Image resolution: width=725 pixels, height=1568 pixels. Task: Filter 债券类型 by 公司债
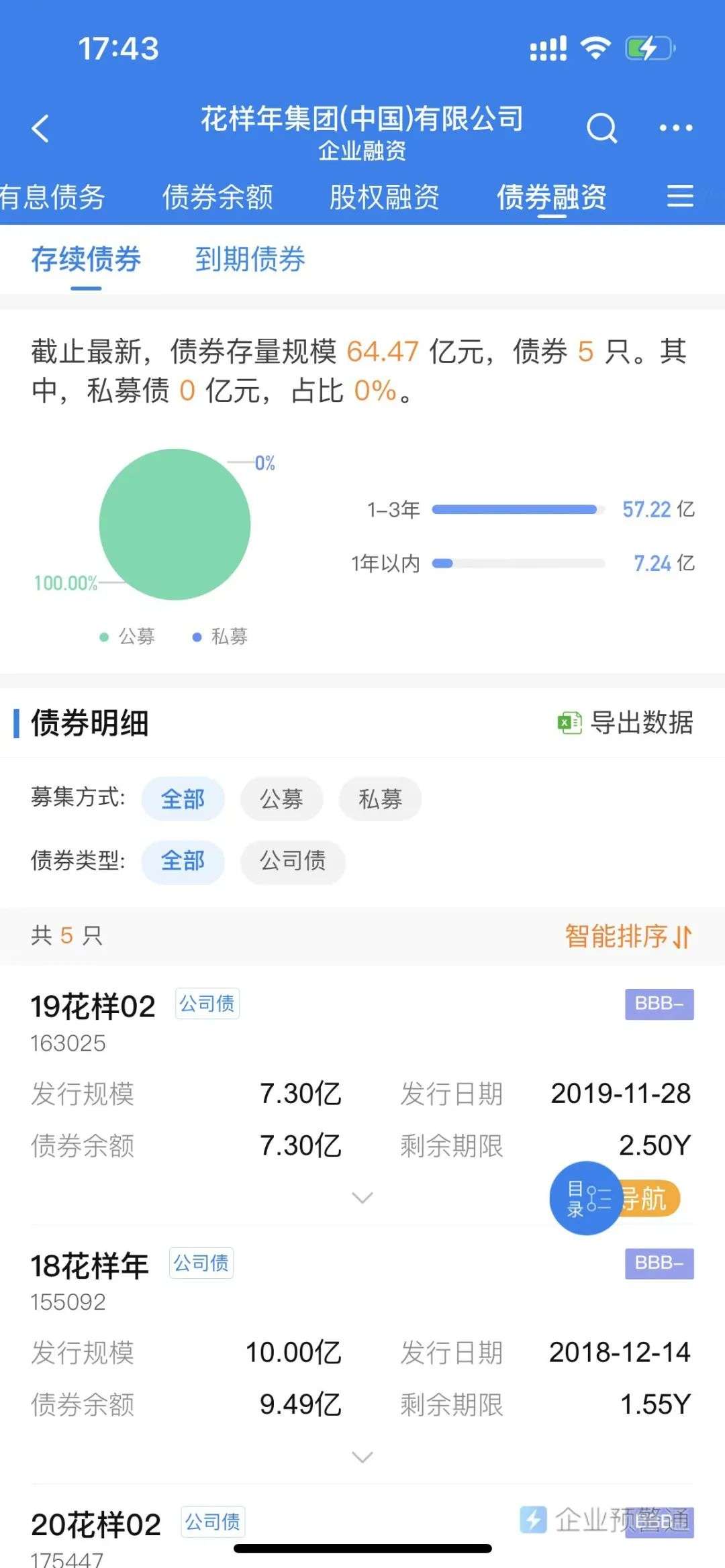click(x=293, y=861)
